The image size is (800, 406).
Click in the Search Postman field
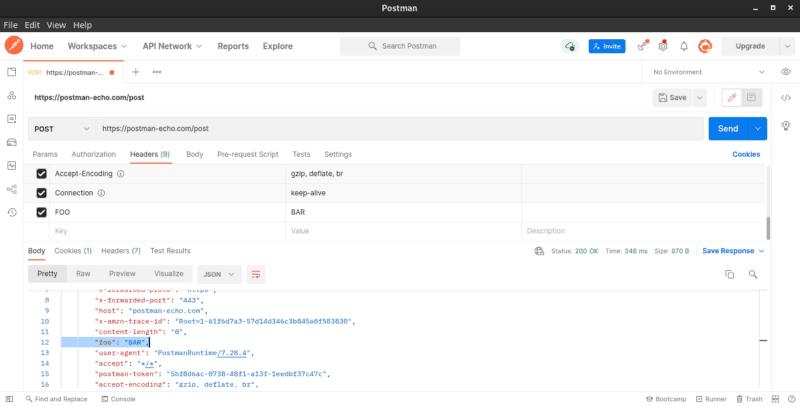coord(400,46)
